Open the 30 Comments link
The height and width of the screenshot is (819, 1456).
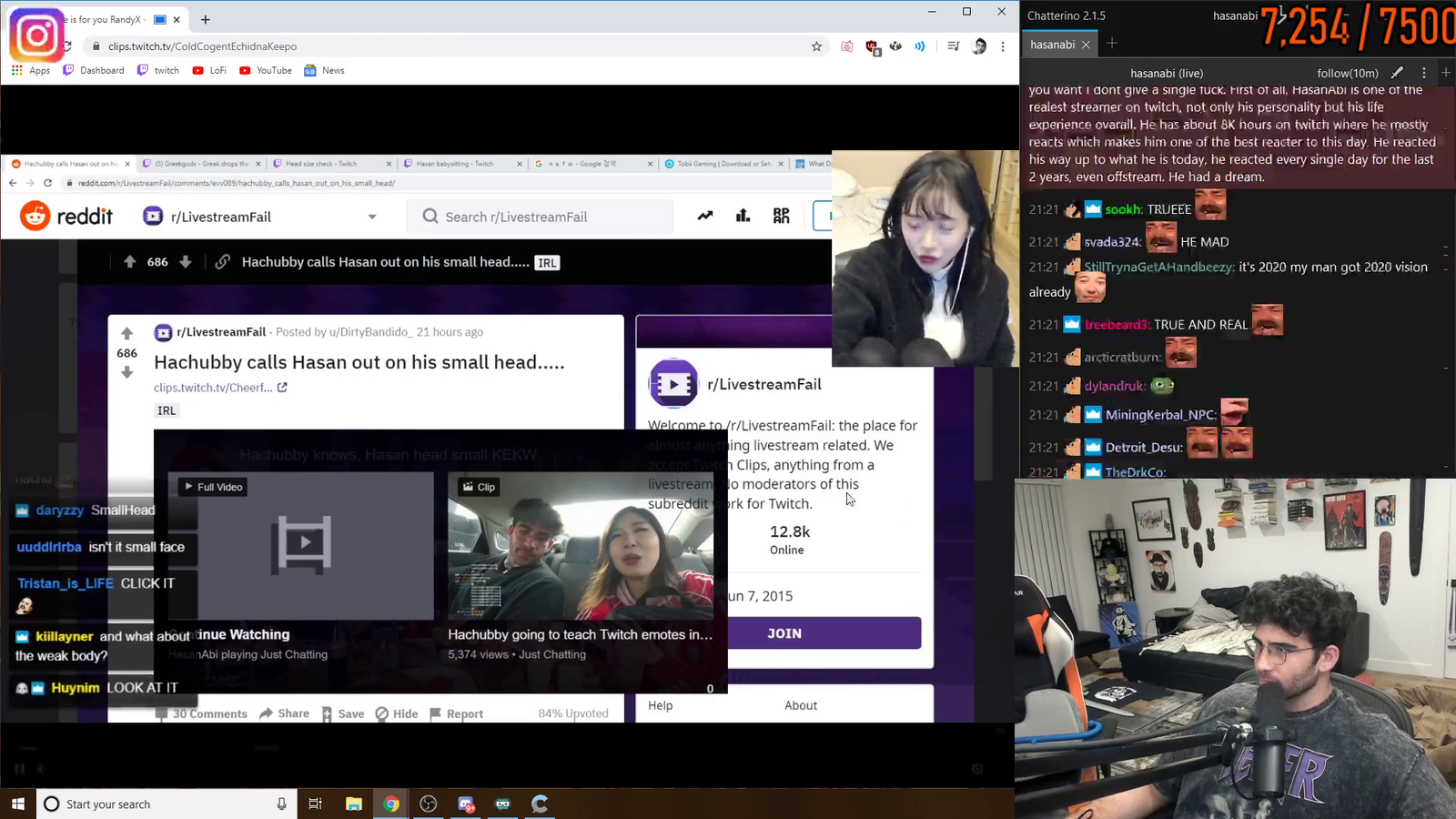coord(201,714)
